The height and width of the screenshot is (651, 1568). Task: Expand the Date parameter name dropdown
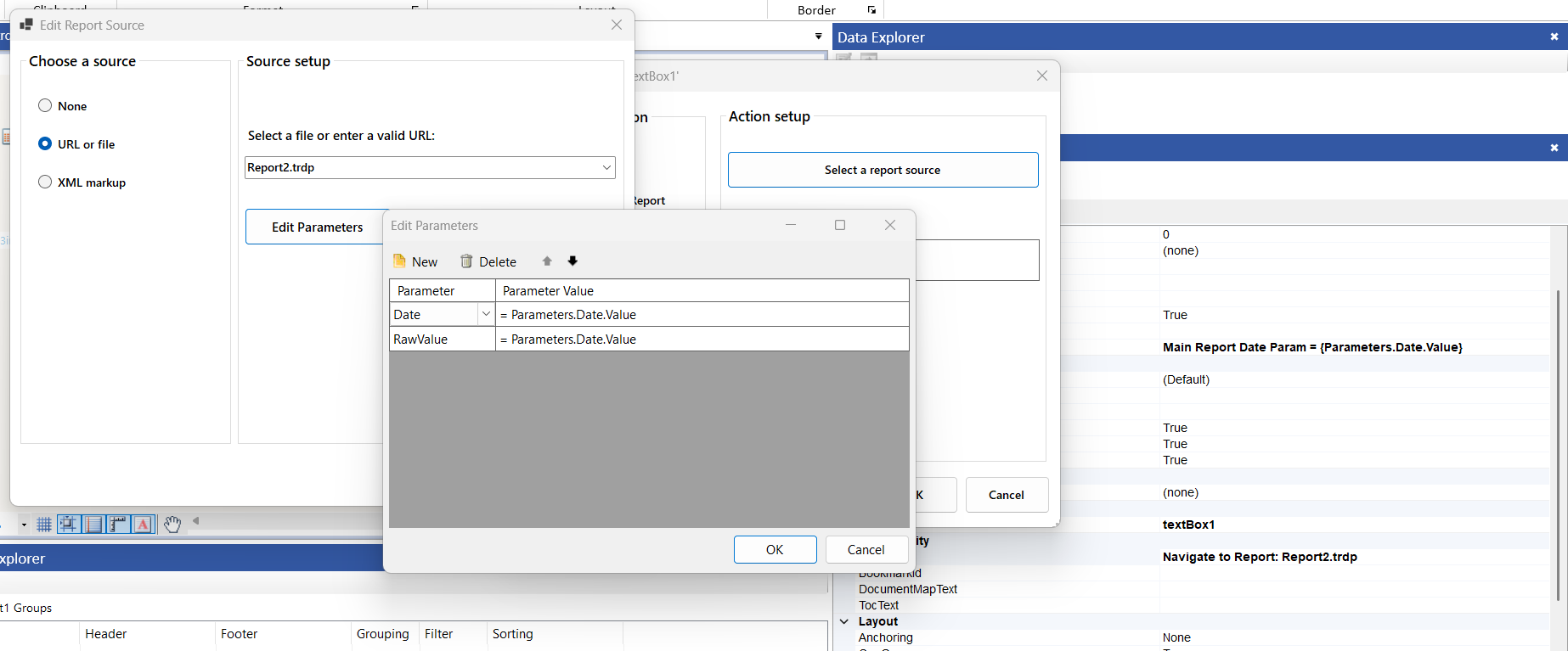pos(486,315)
